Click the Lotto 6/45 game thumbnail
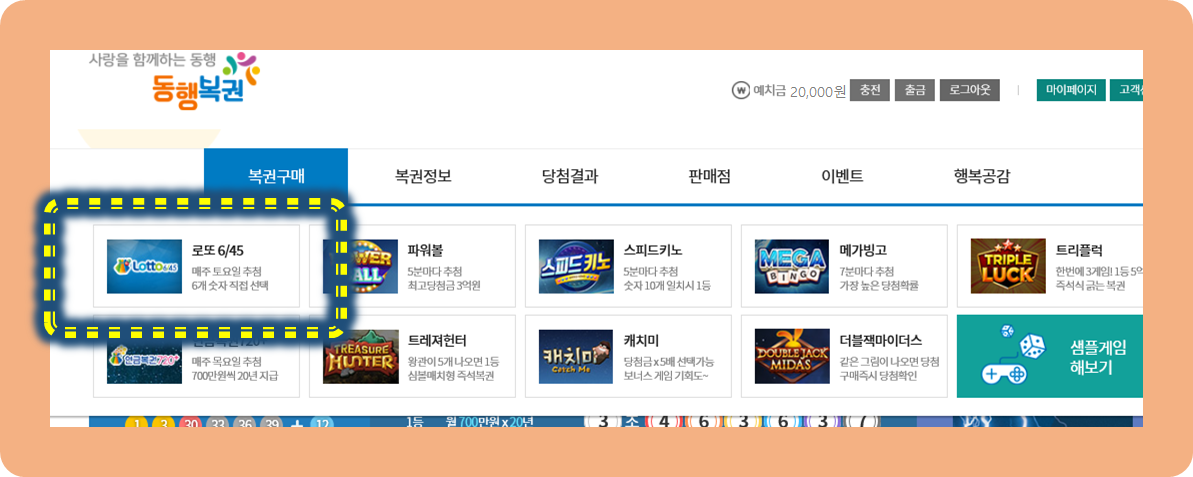The height and width of the screenshot is (477, 1193). coord(145,266)
